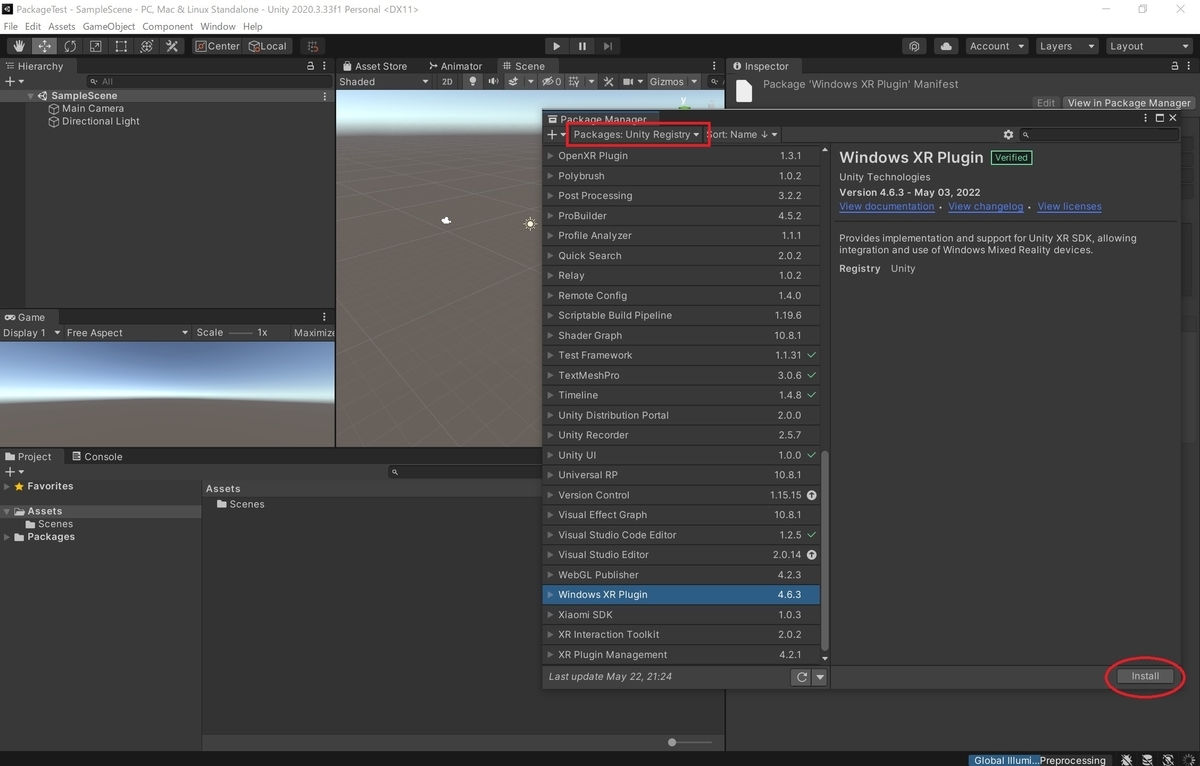Click the Play button

pyautogui.click(x=557, y=46)
